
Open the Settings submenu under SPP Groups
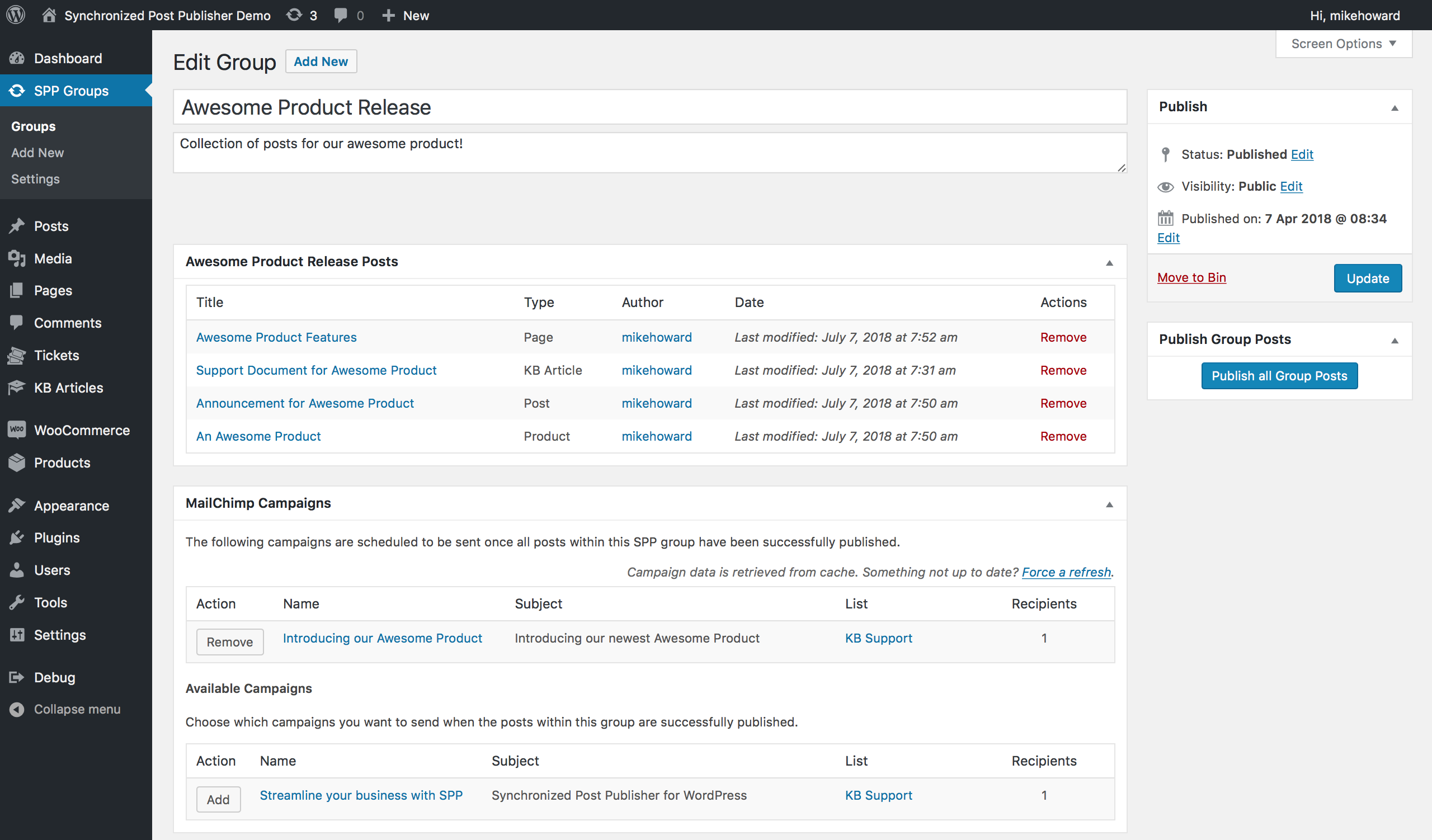tap(35, 179)
